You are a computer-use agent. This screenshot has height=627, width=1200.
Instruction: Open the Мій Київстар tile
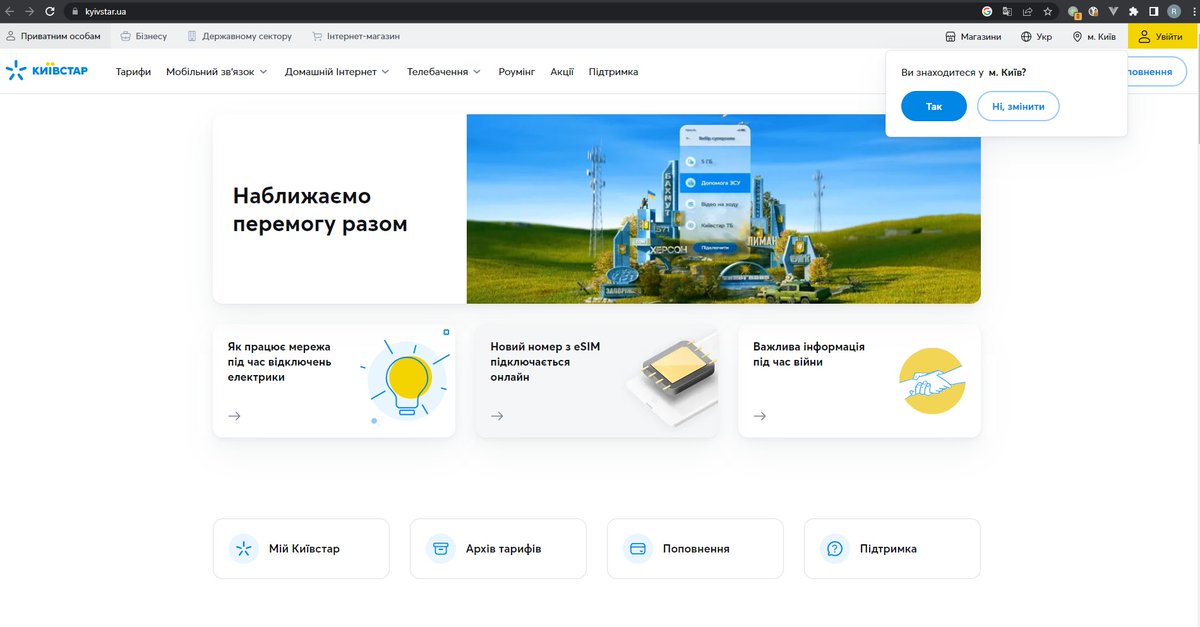pyautogui.click(x=301, y=548)
